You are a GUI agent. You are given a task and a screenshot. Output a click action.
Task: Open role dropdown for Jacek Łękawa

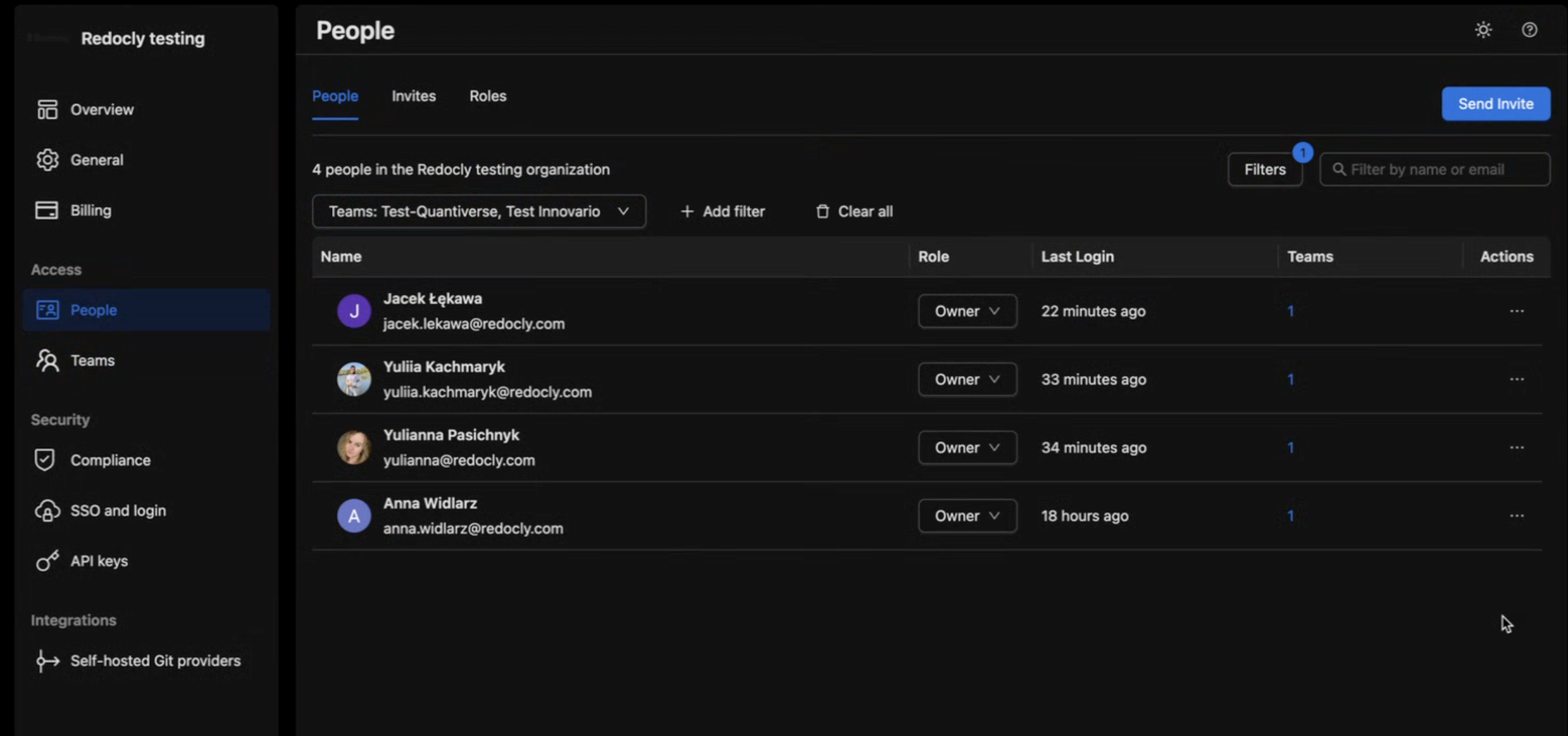[967, 311]
